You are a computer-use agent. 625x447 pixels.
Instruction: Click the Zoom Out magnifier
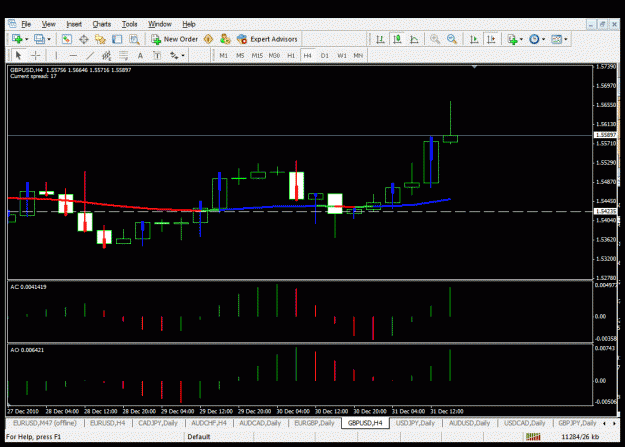pos(452,39)
